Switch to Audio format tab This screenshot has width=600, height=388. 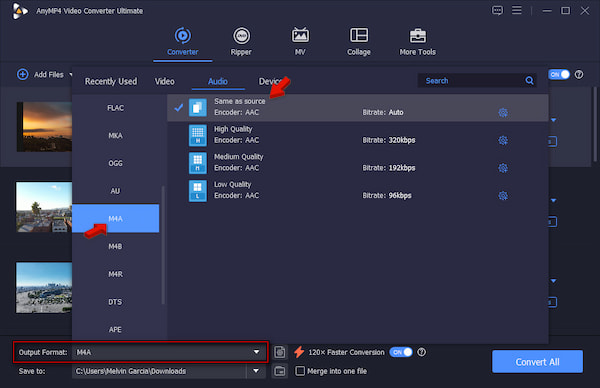[x=218, y=81]
